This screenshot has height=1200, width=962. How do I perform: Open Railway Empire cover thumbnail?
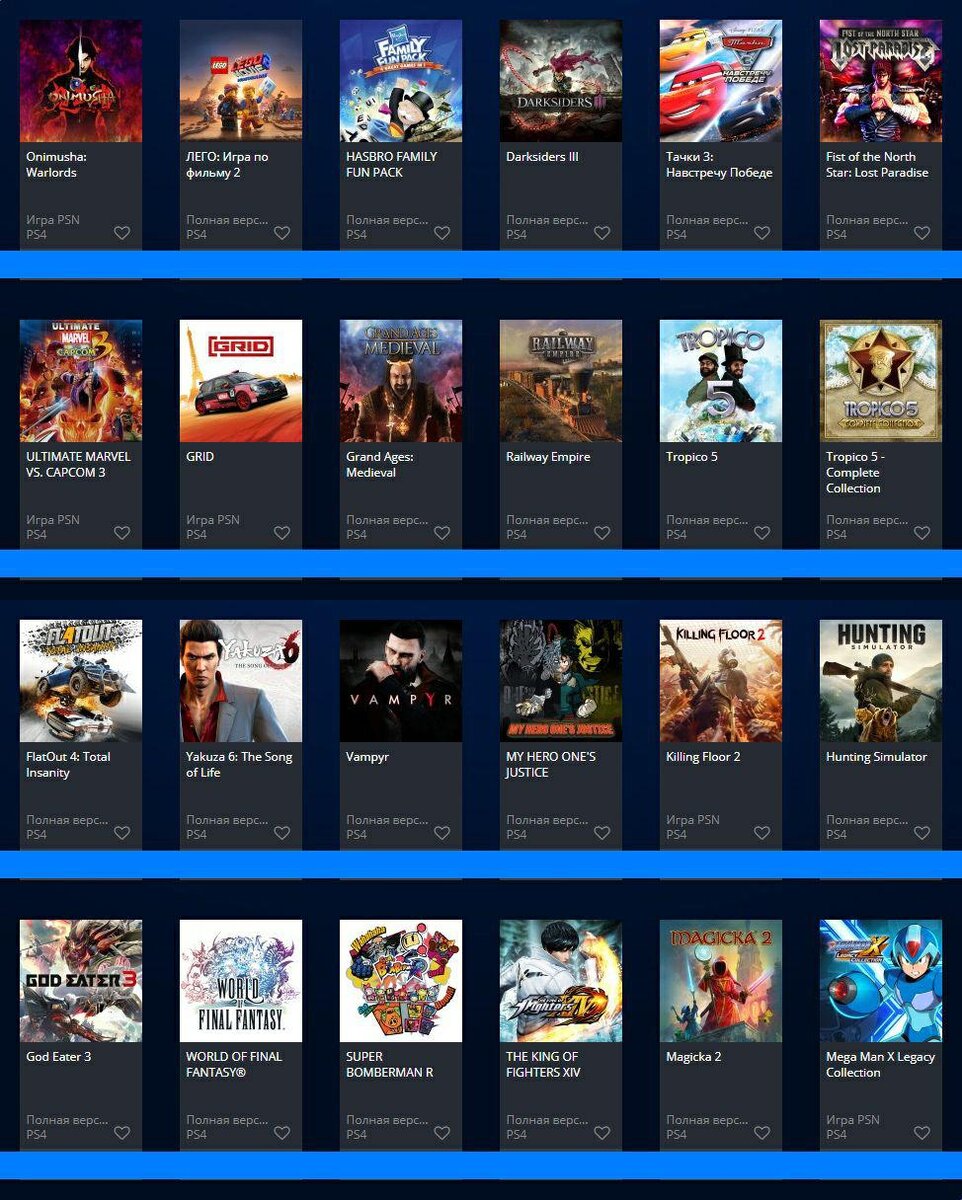click(x=561, y=381)
